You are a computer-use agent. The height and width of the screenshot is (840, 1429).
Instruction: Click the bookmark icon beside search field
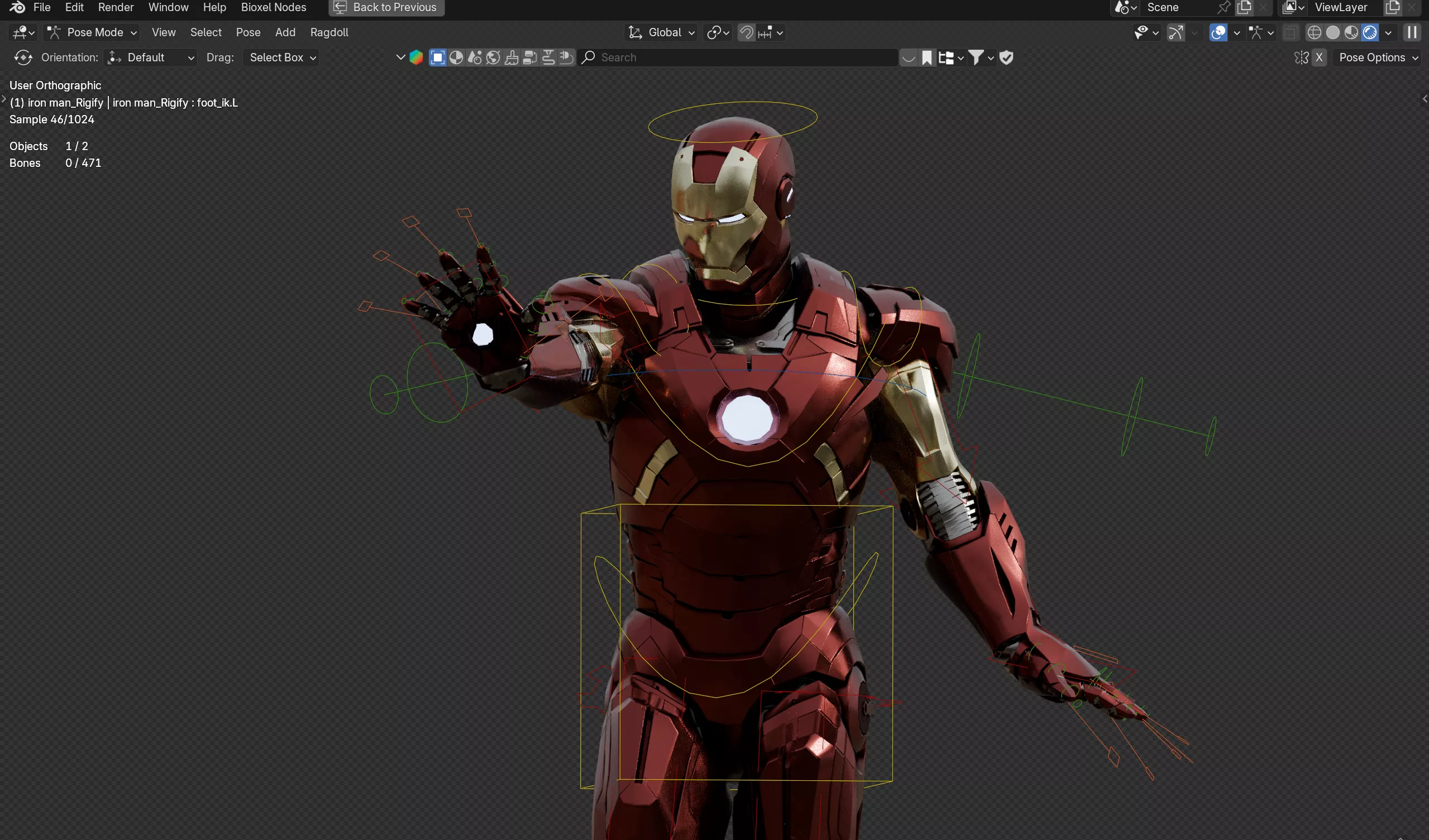pos(926,57)
